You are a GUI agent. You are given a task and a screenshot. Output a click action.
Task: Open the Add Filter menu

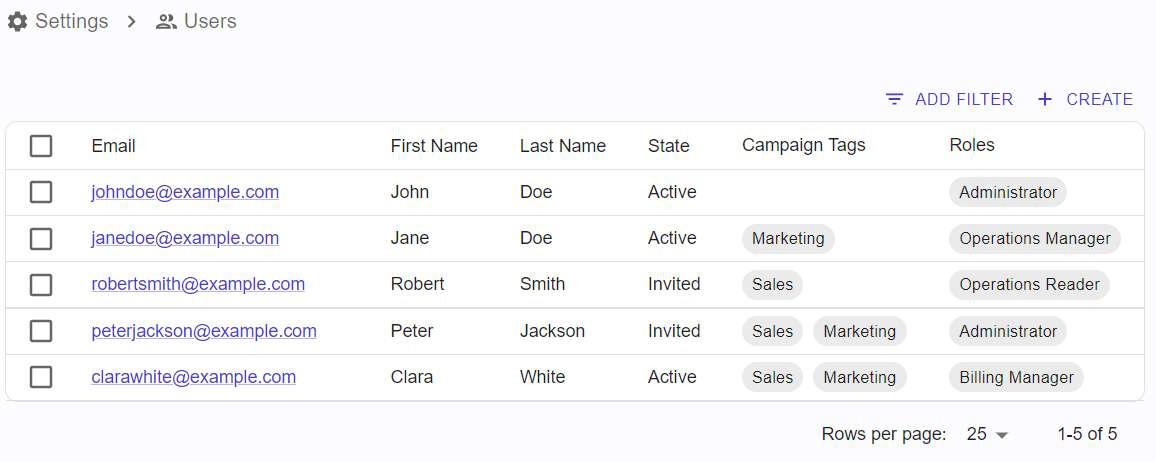950,99
